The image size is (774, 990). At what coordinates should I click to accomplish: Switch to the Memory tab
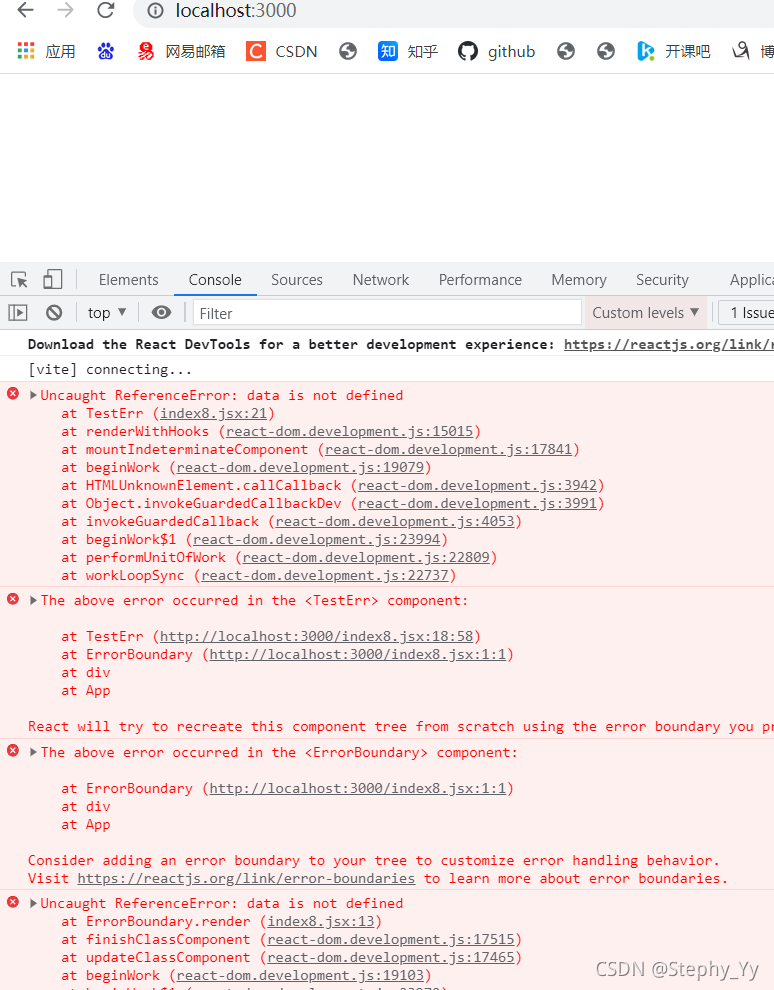point(579,280)
